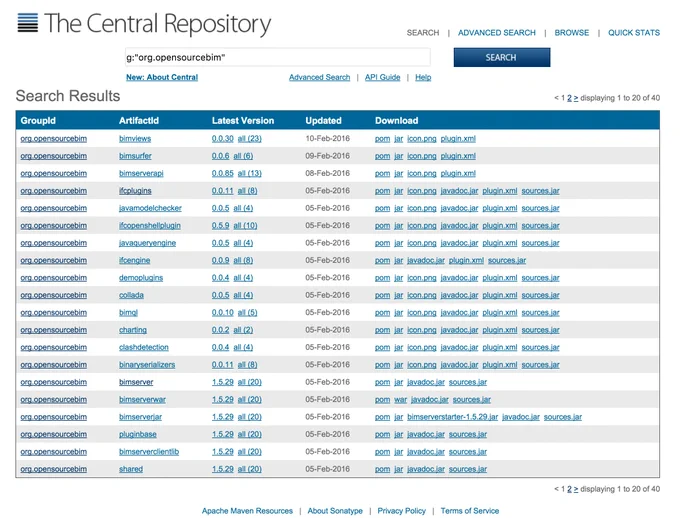Open version 0.0.30 of bimviews
680x518 pixels.
[x=222, y=139]
